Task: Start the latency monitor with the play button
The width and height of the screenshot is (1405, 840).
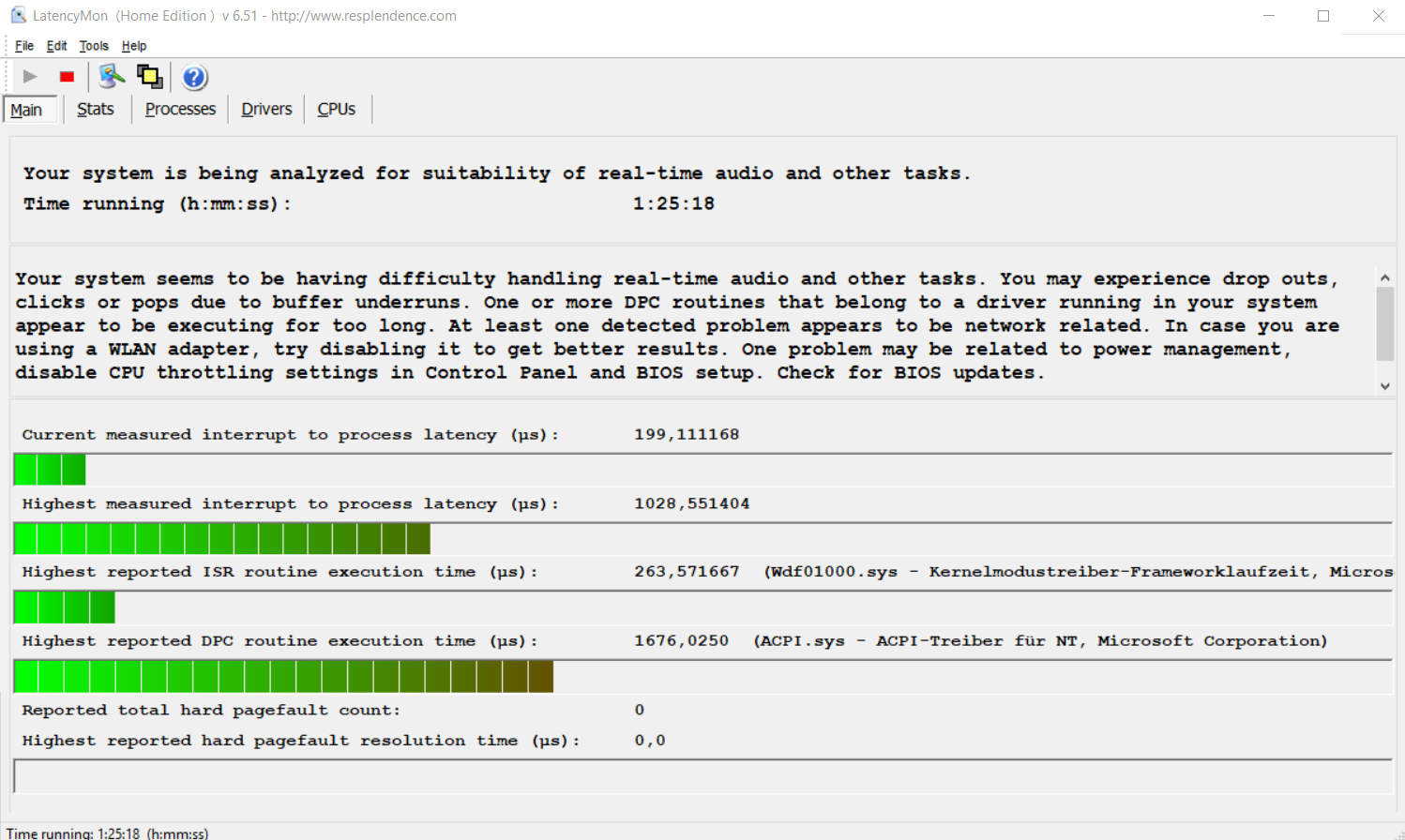Action: click(30, 77)
